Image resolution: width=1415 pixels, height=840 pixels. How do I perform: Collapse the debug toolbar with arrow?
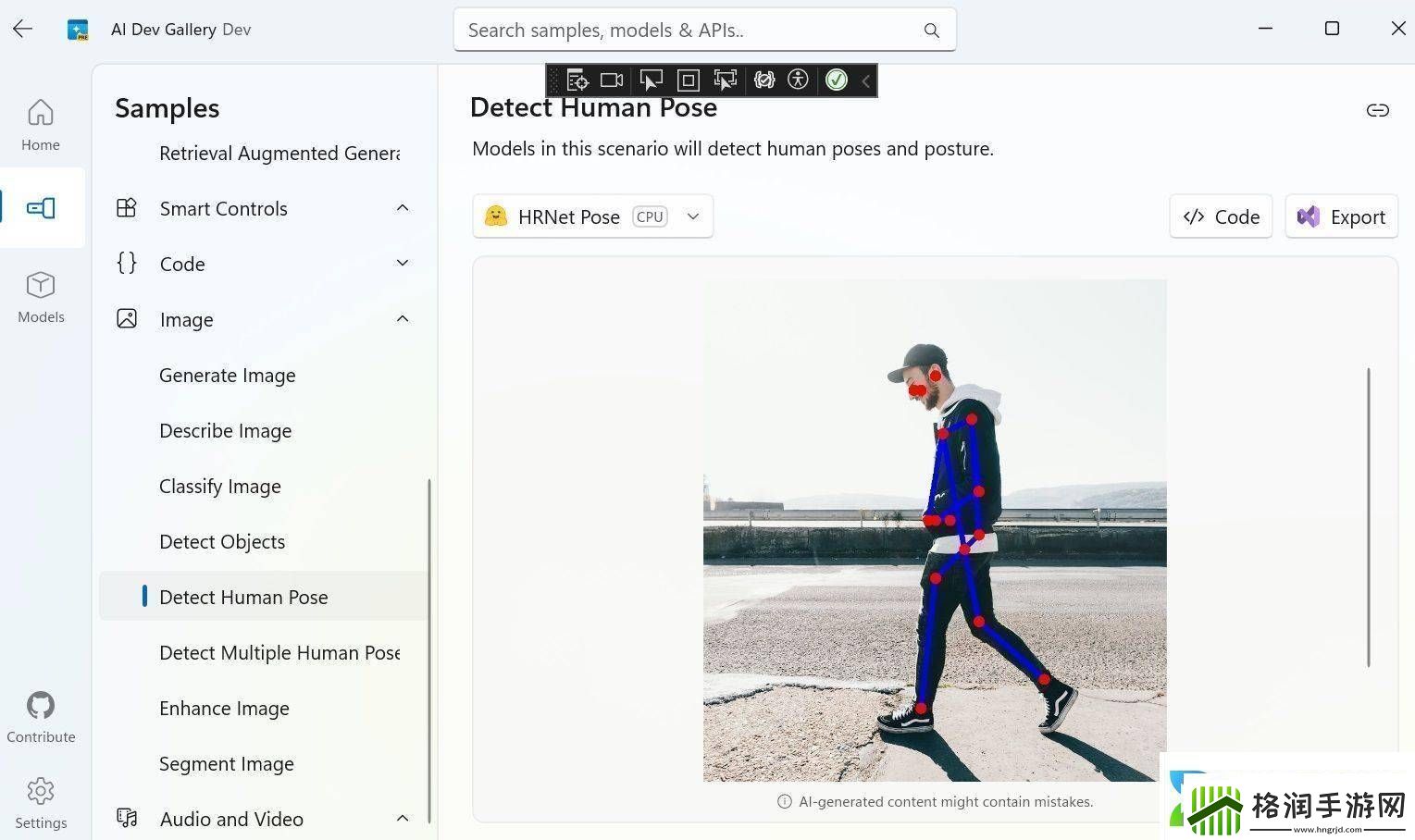pos(865,81)
